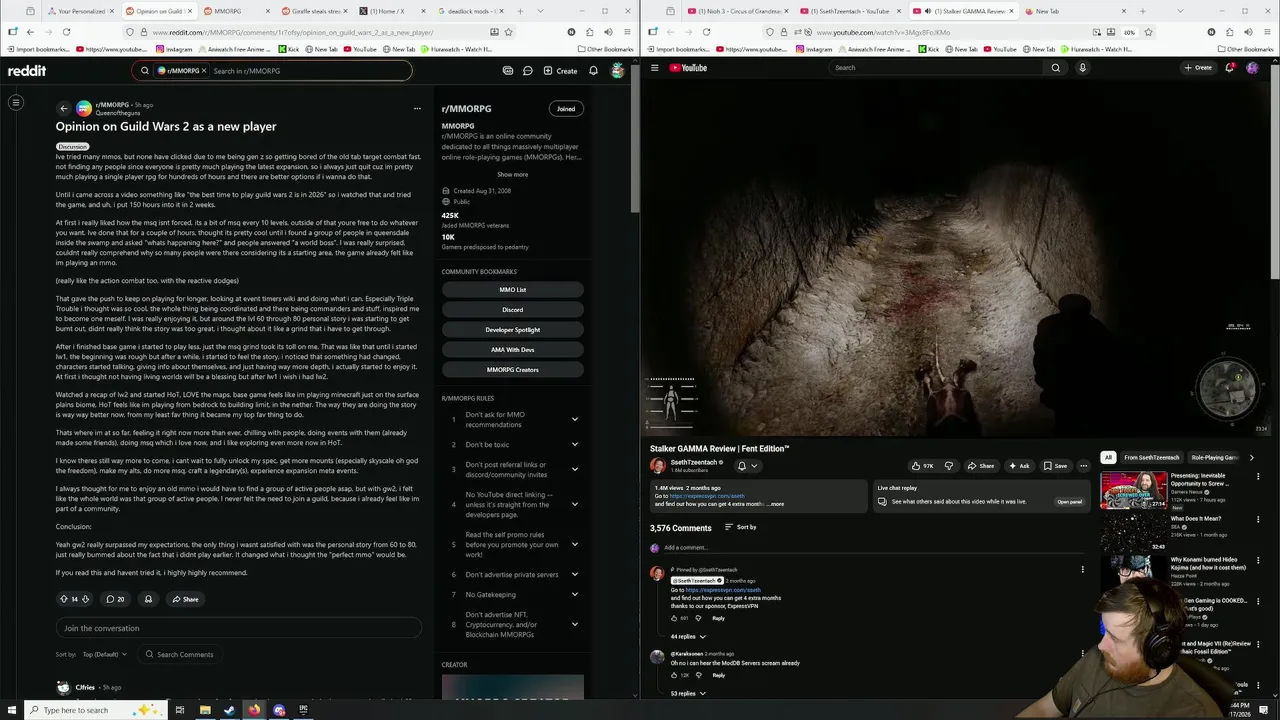1280x720 pixels.
Task: Toggle the Joined button for r/MMORPG
Action: (566, 108)
